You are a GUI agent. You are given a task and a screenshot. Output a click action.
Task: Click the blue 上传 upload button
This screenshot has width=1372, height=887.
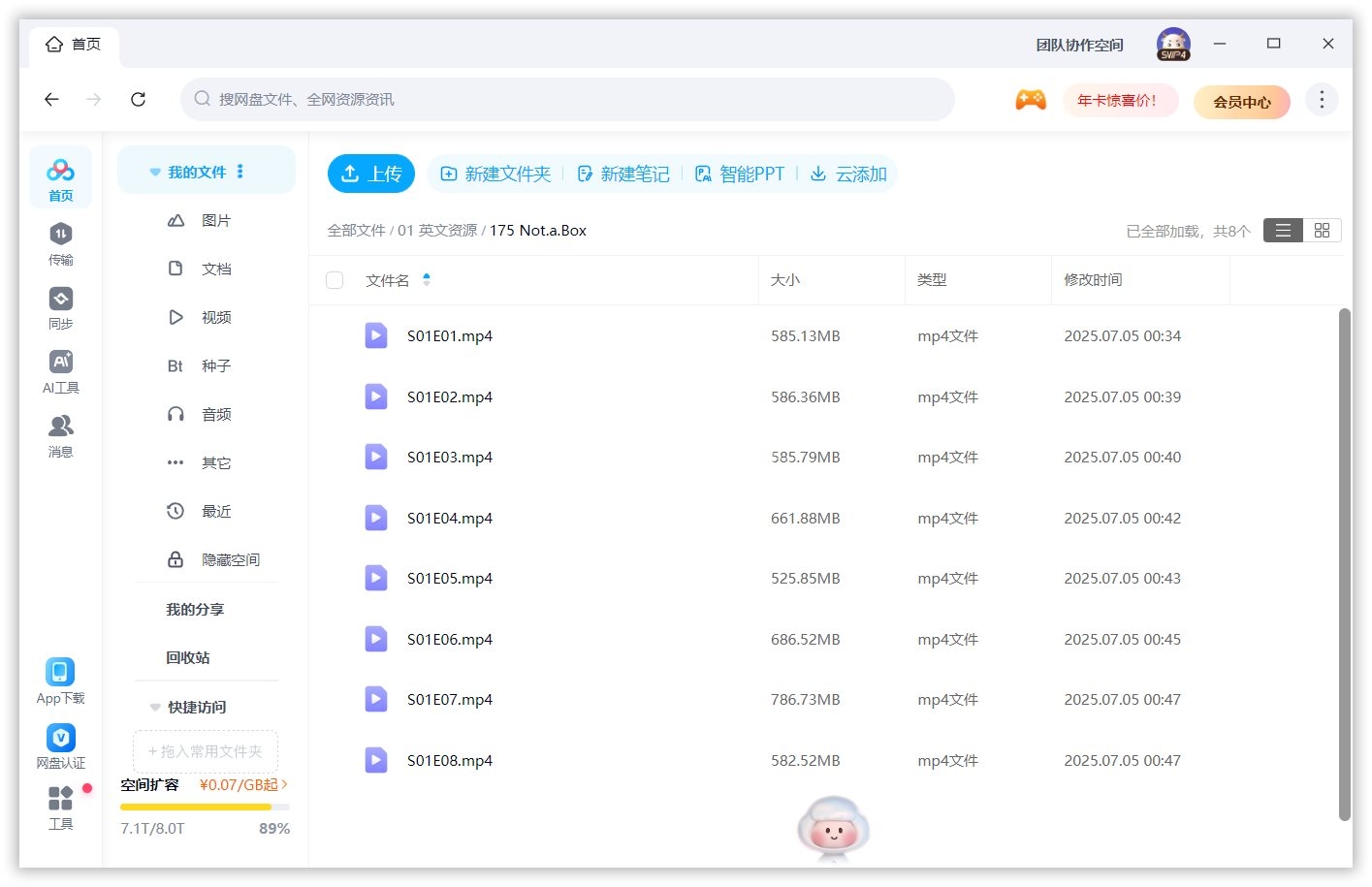pos(371,174)
